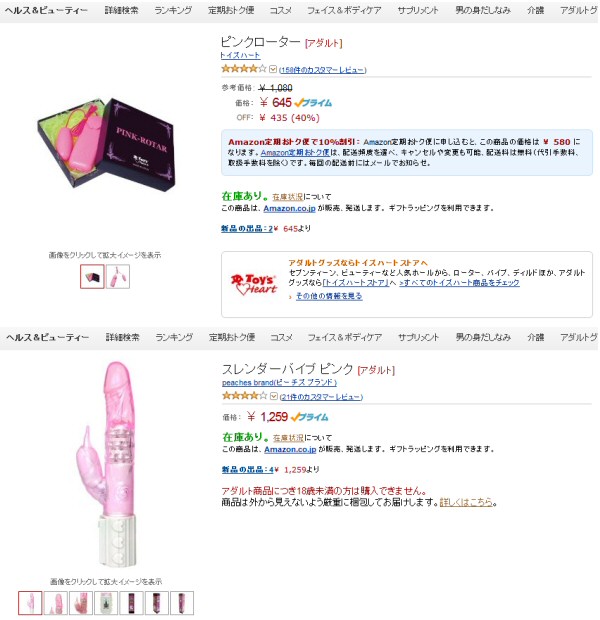This screenshot has height=620, width=600.
Task: Select the second thumbnail under the PINK-ROTAR box image
Action: [118, 276]
